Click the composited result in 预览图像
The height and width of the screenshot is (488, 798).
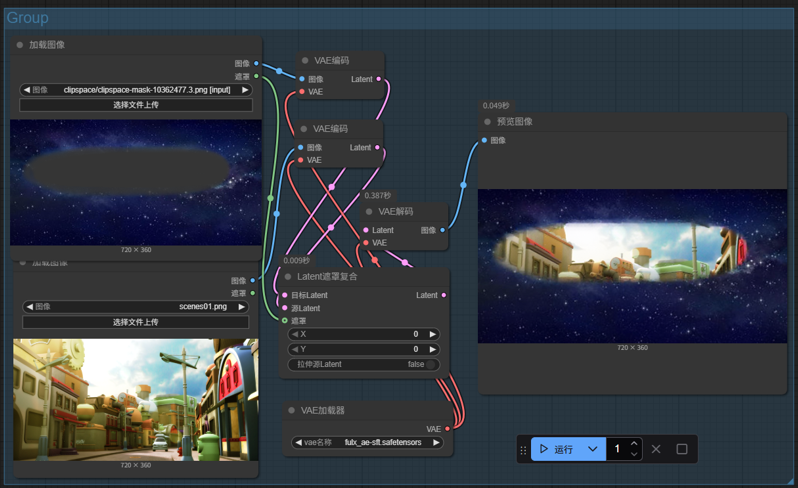click(632, 266)
